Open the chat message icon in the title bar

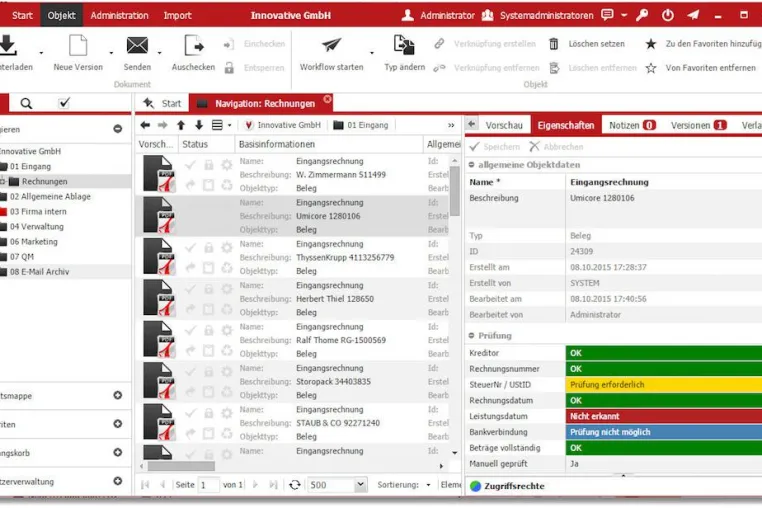[607, 15]
